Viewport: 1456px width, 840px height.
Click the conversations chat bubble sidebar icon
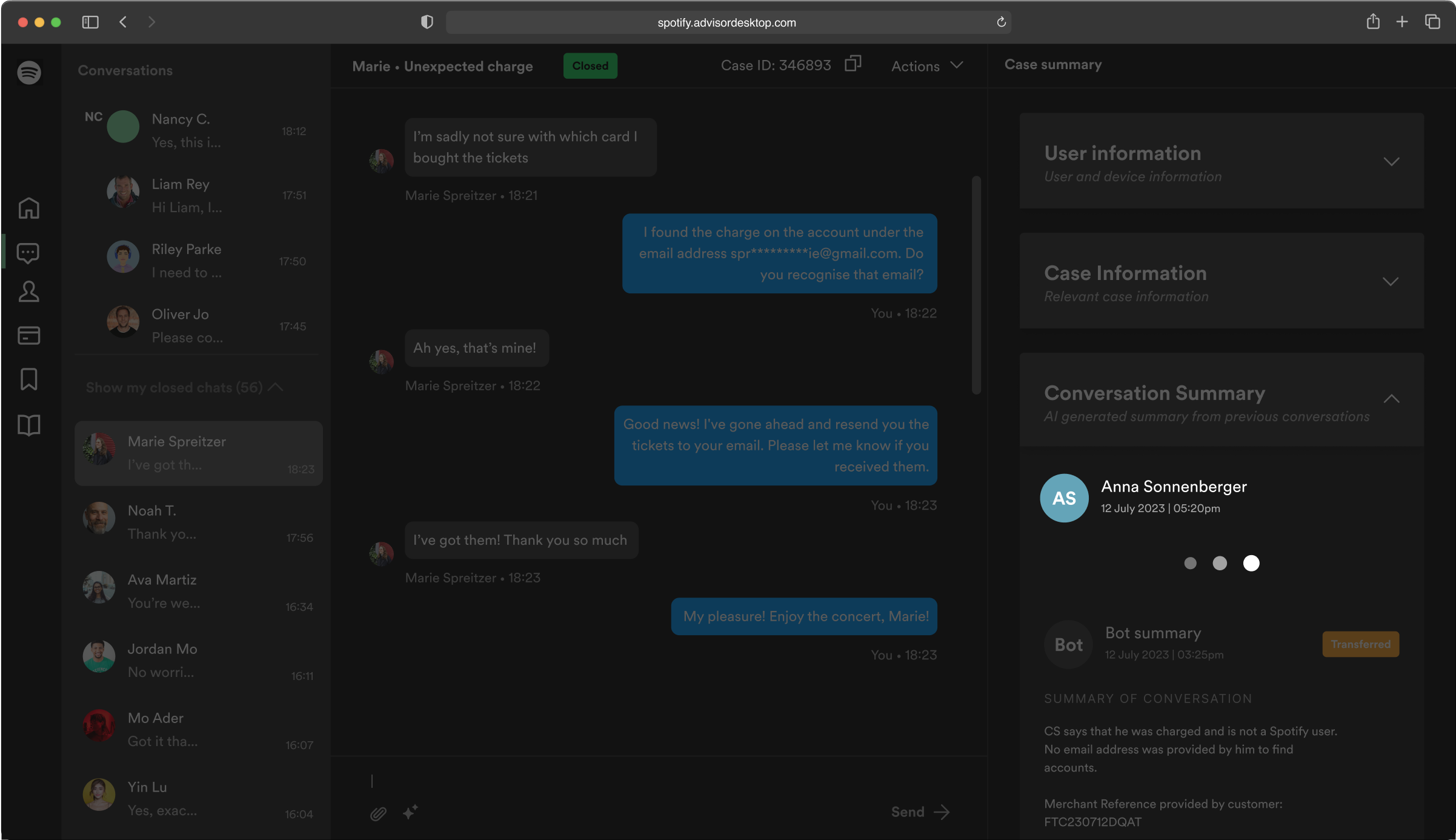click(28, 253)
